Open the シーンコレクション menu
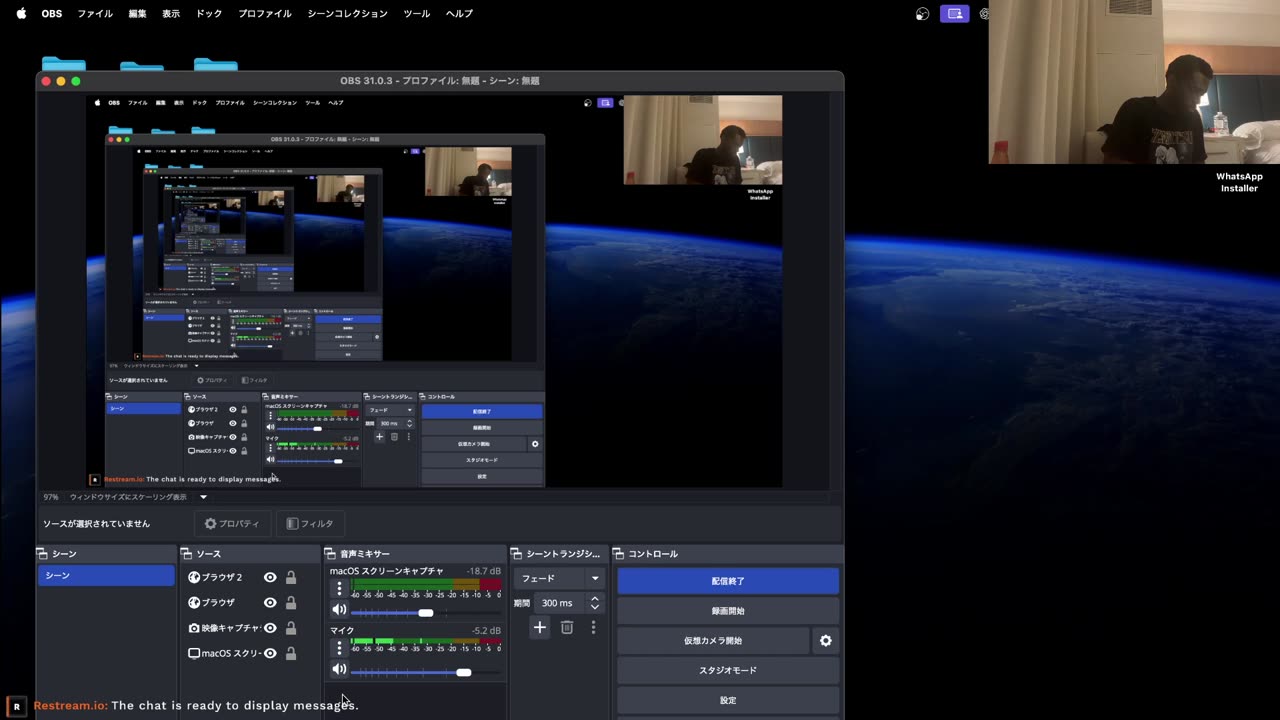The height and width of the screenshot is (720, 1280). point(347,14)
